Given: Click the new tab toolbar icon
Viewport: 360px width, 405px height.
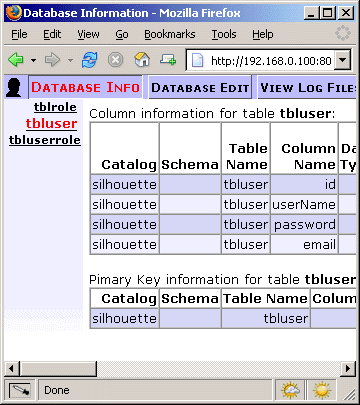Looking at the screenshot, I should tap(168, 60).
